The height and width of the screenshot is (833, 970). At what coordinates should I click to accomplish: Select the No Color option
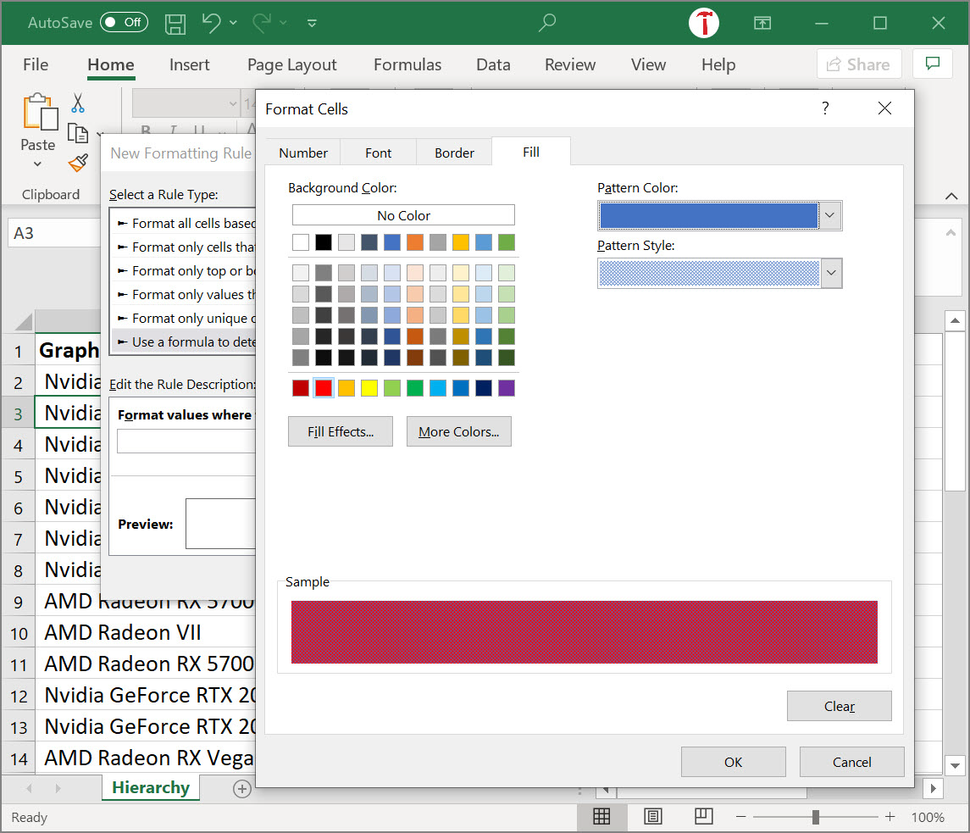click(x=403, y=215)
